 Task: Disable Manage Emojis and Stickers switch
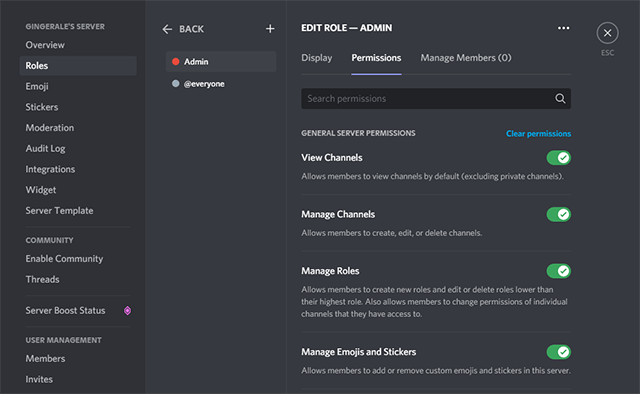(x=558, y=352)
